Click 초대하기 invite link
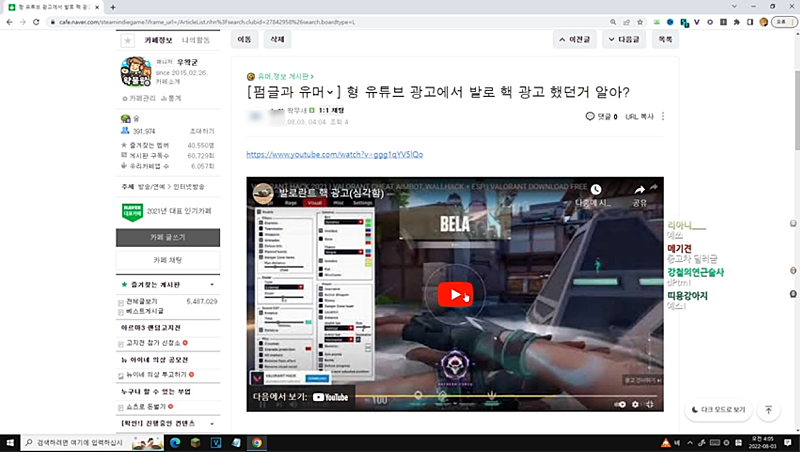 click(x=202, y=131)
